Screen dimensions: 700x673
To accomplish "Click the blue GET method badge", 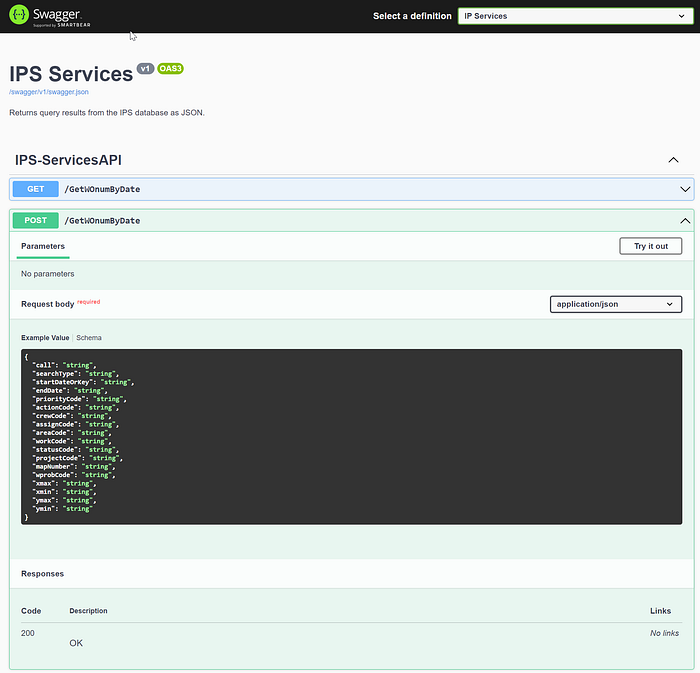I will (x=36, y=189).
